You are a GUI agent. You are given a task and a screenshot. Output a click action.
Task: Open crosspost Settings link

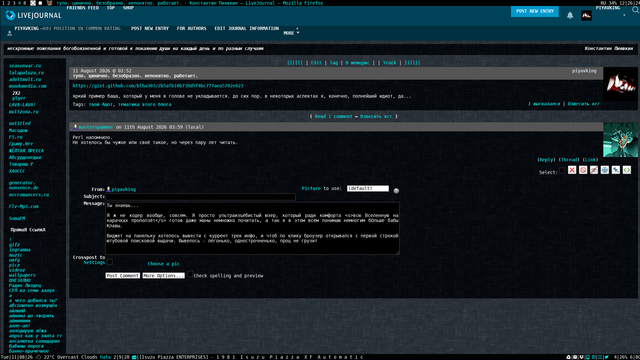click(x=94, y=262)
